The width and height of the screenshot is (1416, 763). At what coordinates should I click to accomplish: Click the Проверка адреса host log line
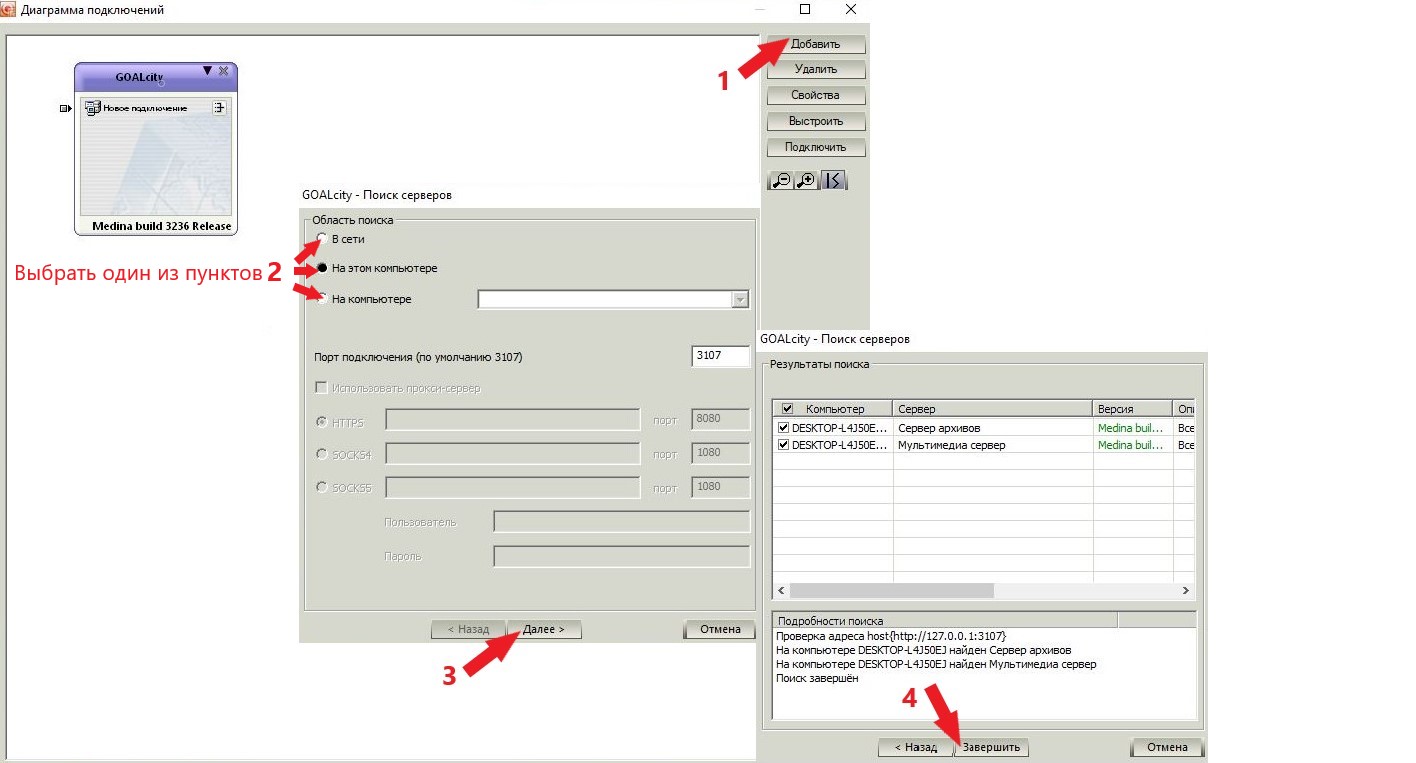[x=891, y=636]
